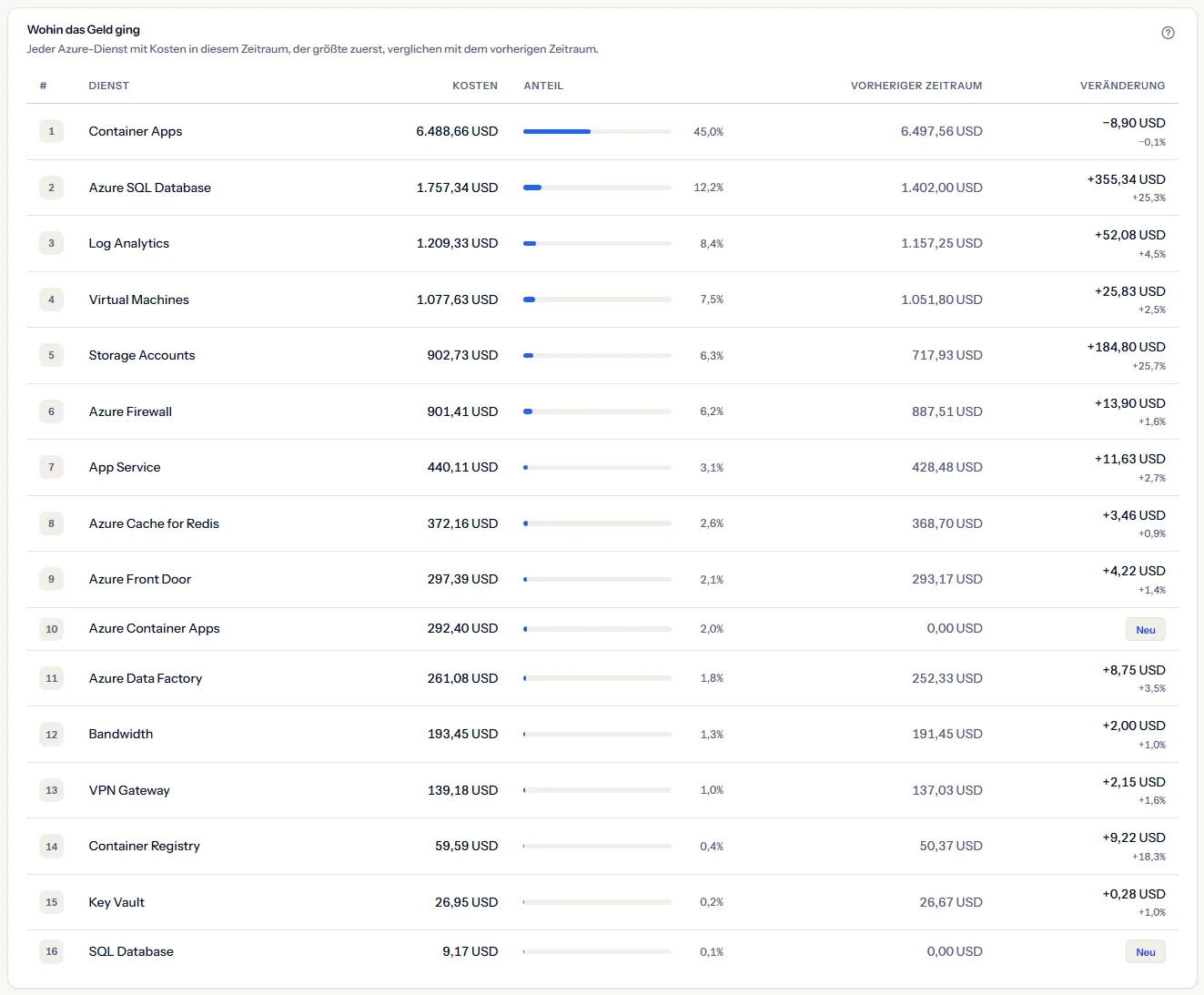Click the Azure Front Door entry
The width and height of the screenshot is (1204, 995).
tap(140, 579)
